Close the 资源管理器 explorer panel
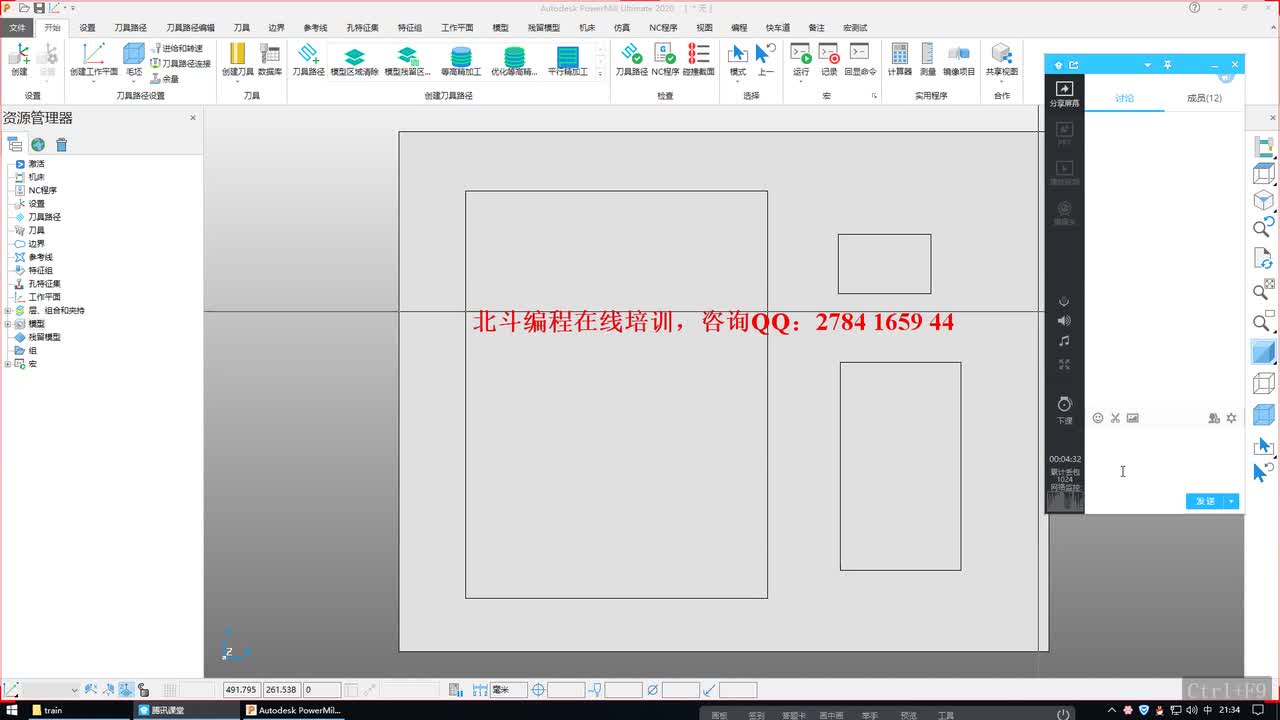Screen dimensions: 1280x720 pos(193,118)
